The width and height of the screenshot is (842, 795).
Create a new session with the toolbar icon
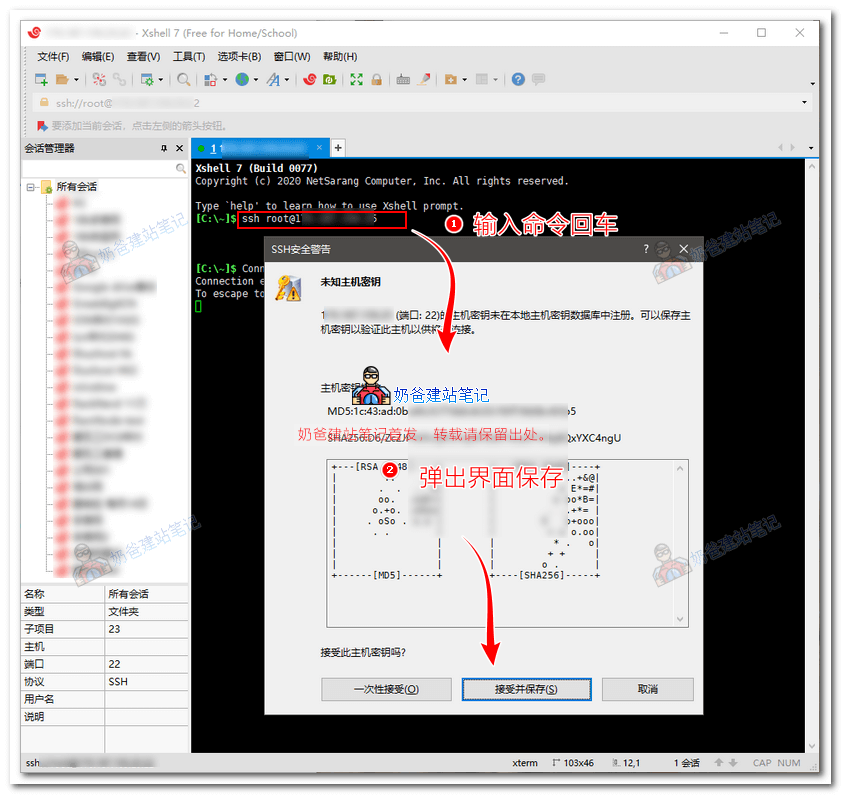pyautogui.click(x=40, y=78)
